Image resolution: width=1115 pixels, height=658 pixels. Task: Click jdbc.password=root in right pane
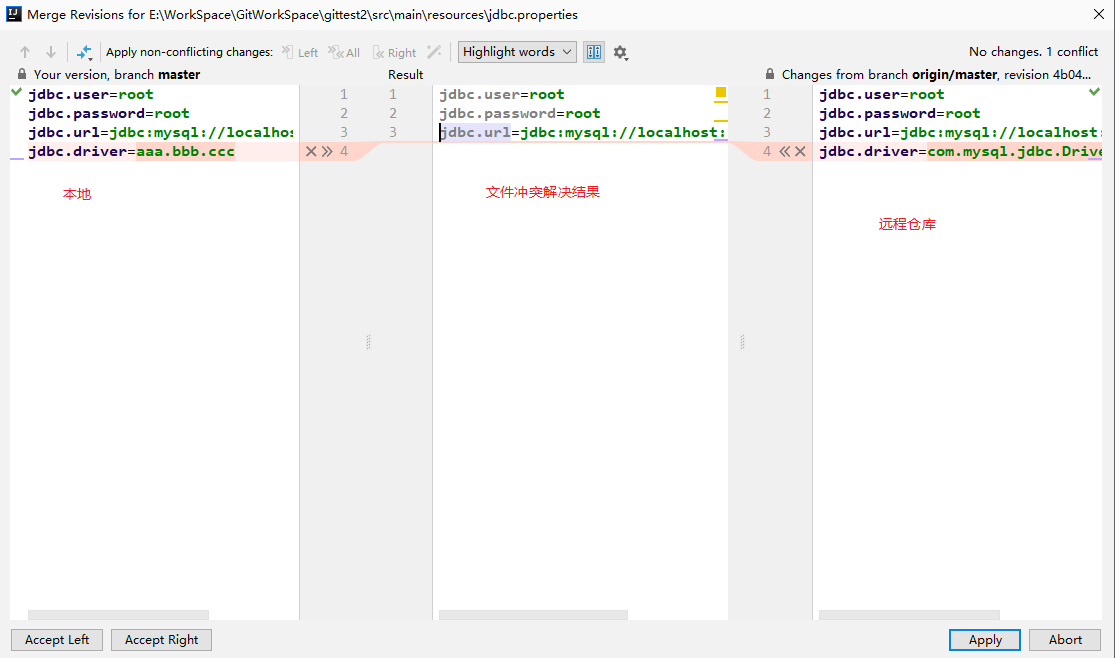900,113
